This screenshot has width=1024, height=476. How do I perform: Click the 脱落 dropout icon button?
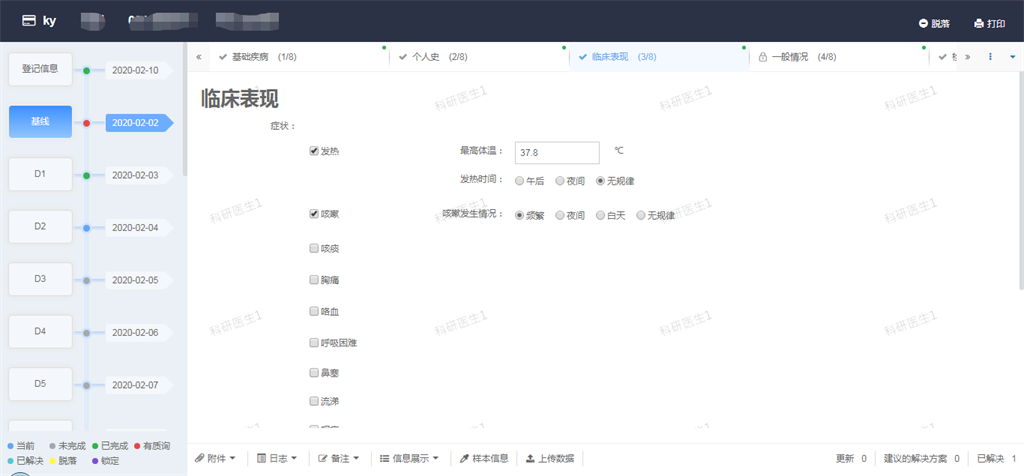[x=934, y=23]
